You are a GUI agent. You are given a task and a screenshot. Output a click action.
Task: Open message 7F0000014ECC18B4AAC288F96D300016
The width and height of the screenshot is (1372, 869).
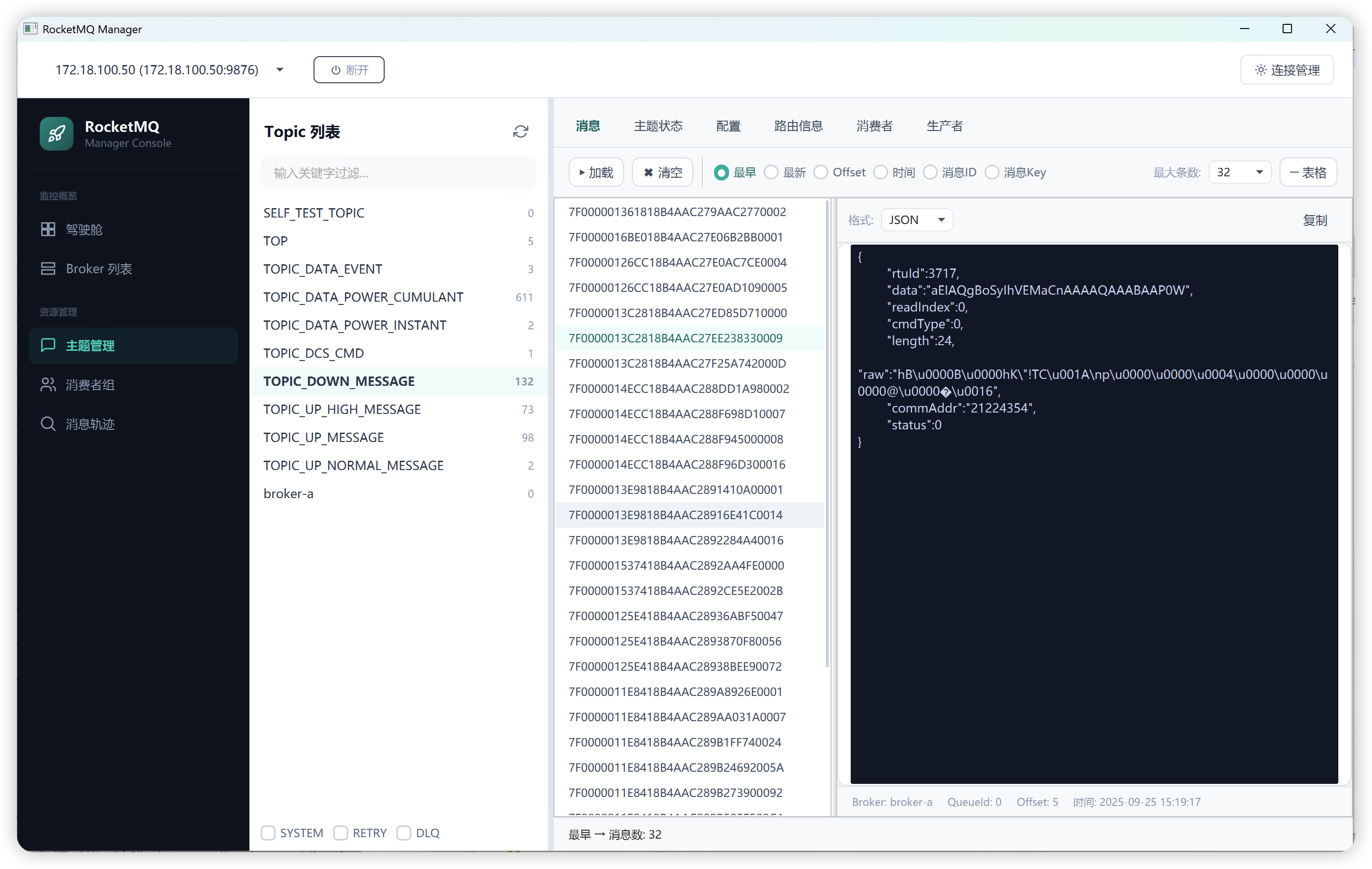click(x=689, y=465)
